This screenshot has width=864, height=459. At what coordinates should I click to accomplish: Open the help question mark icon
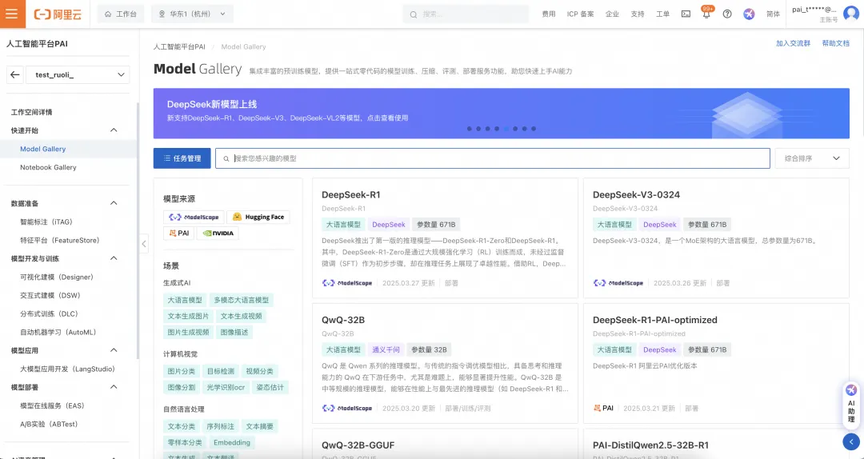[727, 15]
